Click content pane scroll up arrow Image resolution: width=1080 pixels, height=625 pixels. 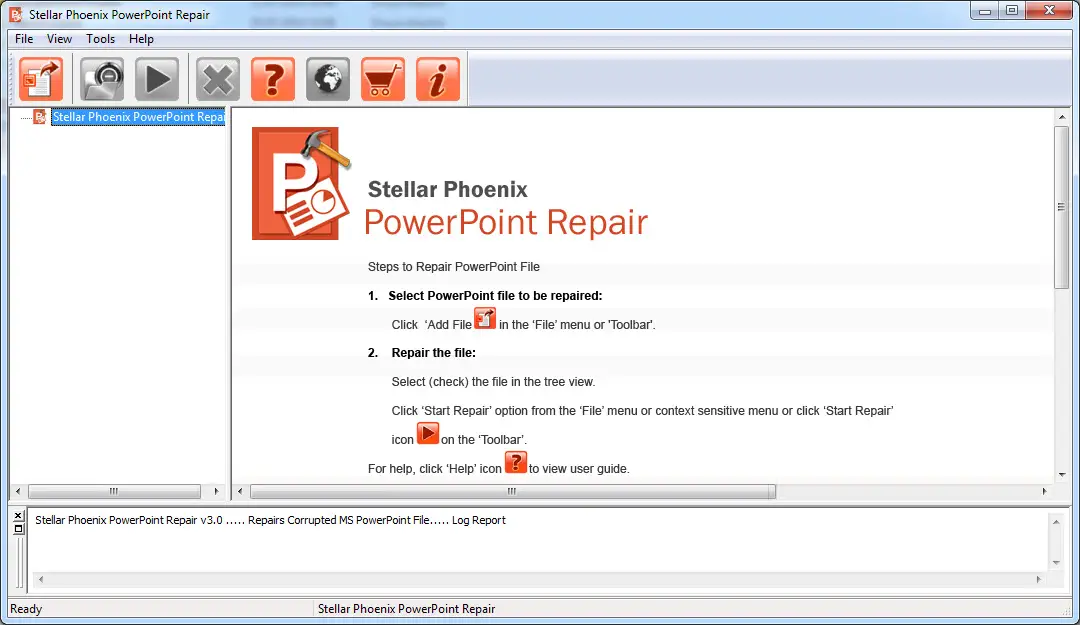click(x=1062, y=117)
